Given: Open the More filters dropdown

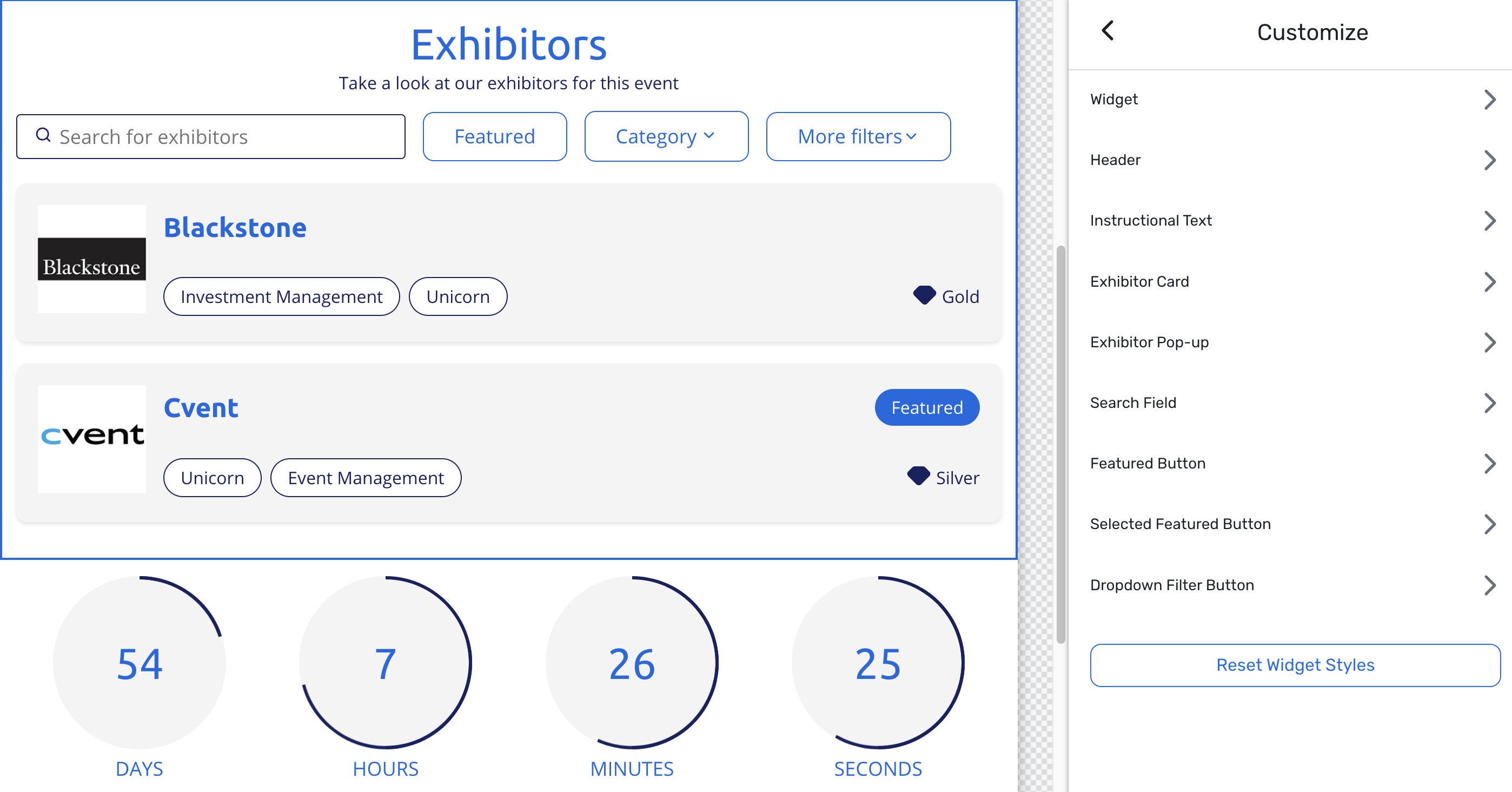Looking at the screenshot, I should point(858,136).
